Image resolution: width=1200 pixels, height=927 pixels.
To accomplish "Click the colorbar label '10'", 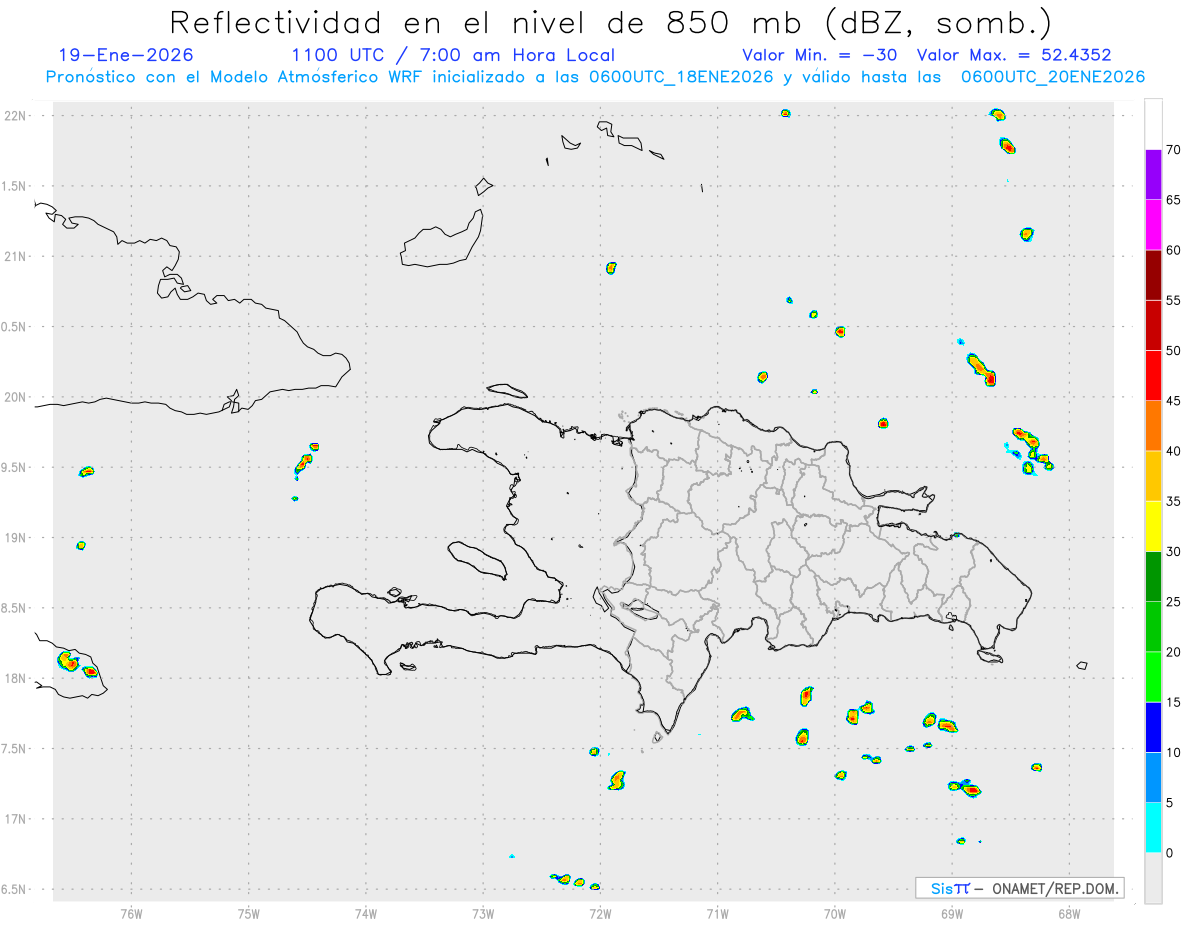I will pos(1174,752).
